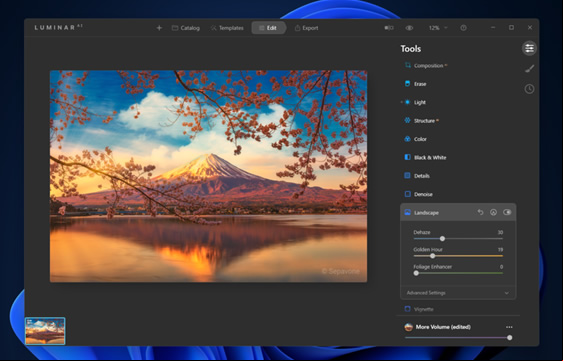Image resolution: width=563 pixels, height=361 pixels.
Task: Select the brush local-masking icon
Action: pyautogui.click(x=529, y=68)
